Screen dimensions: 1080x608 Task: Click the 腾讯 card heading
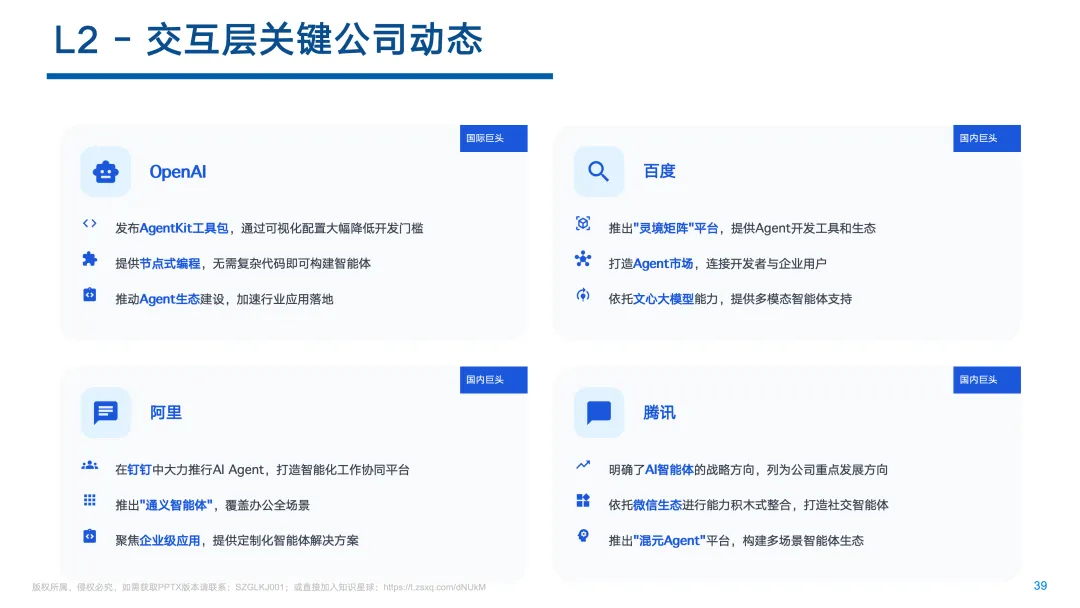pos(659,412)
